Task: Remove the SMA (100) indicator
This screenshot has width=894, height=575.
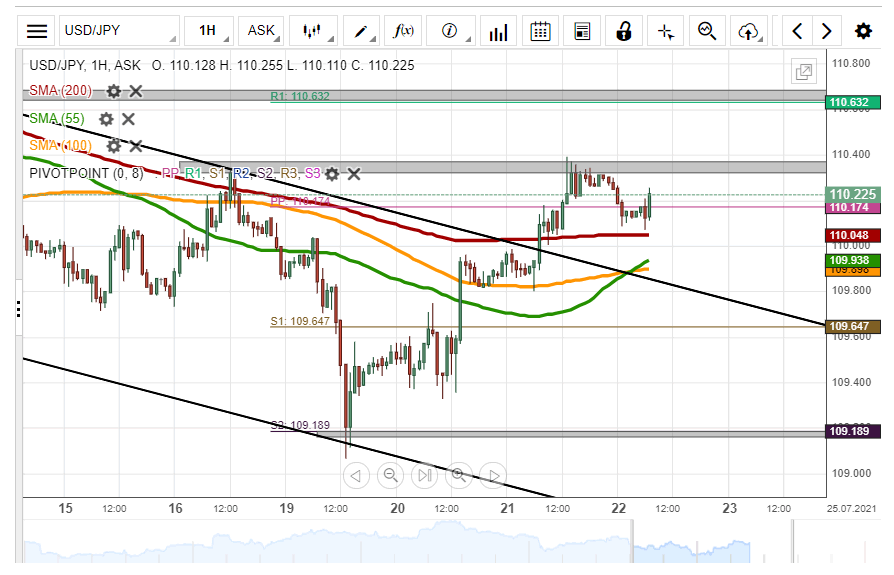Action: tap(136, 146)
